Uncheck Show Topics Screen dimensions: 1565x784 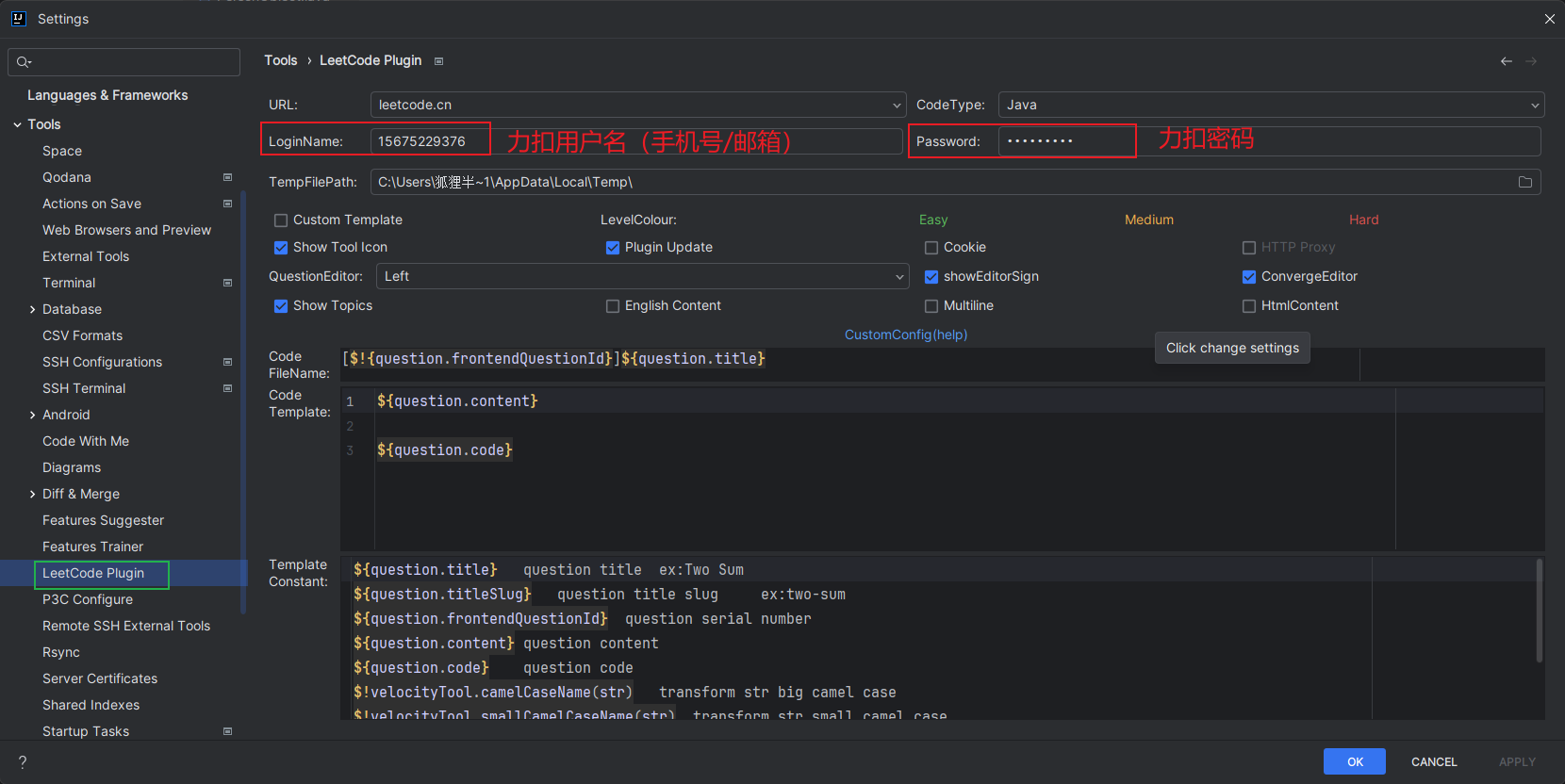pos(281,306)
